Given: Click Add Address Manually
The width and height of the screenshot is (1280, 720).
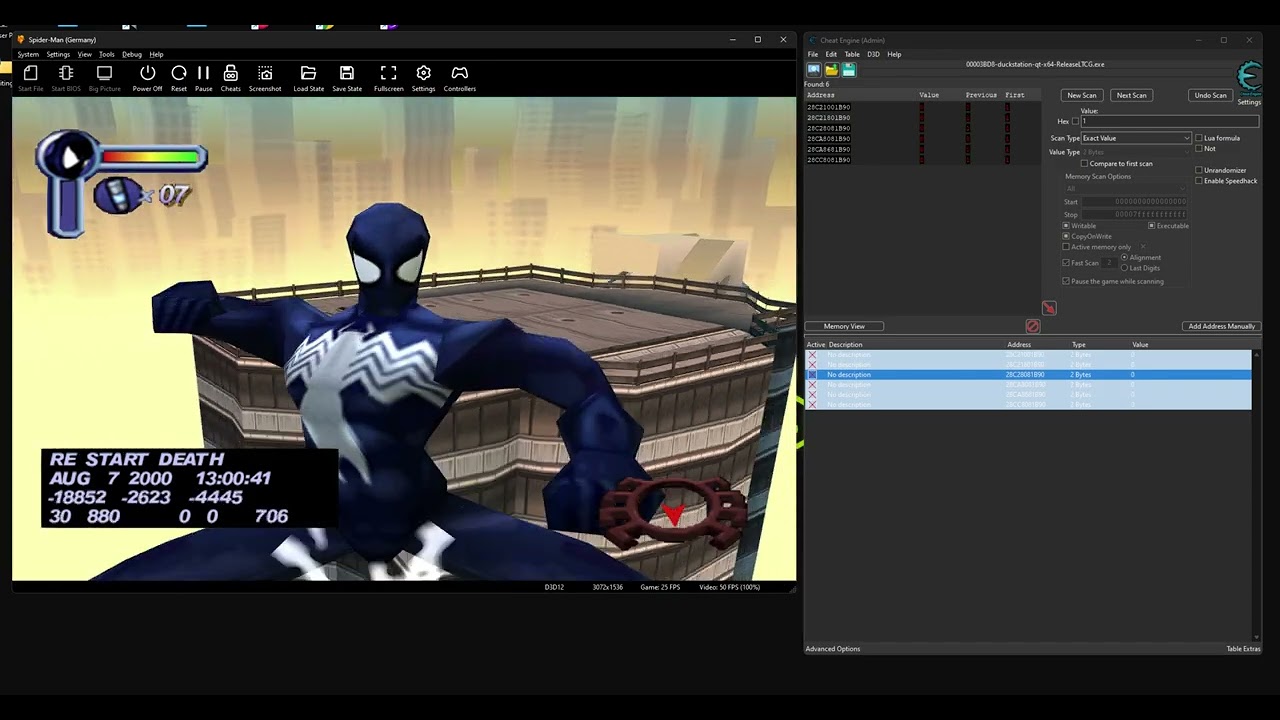Looking at the screenshot, I should point(1221,326).
